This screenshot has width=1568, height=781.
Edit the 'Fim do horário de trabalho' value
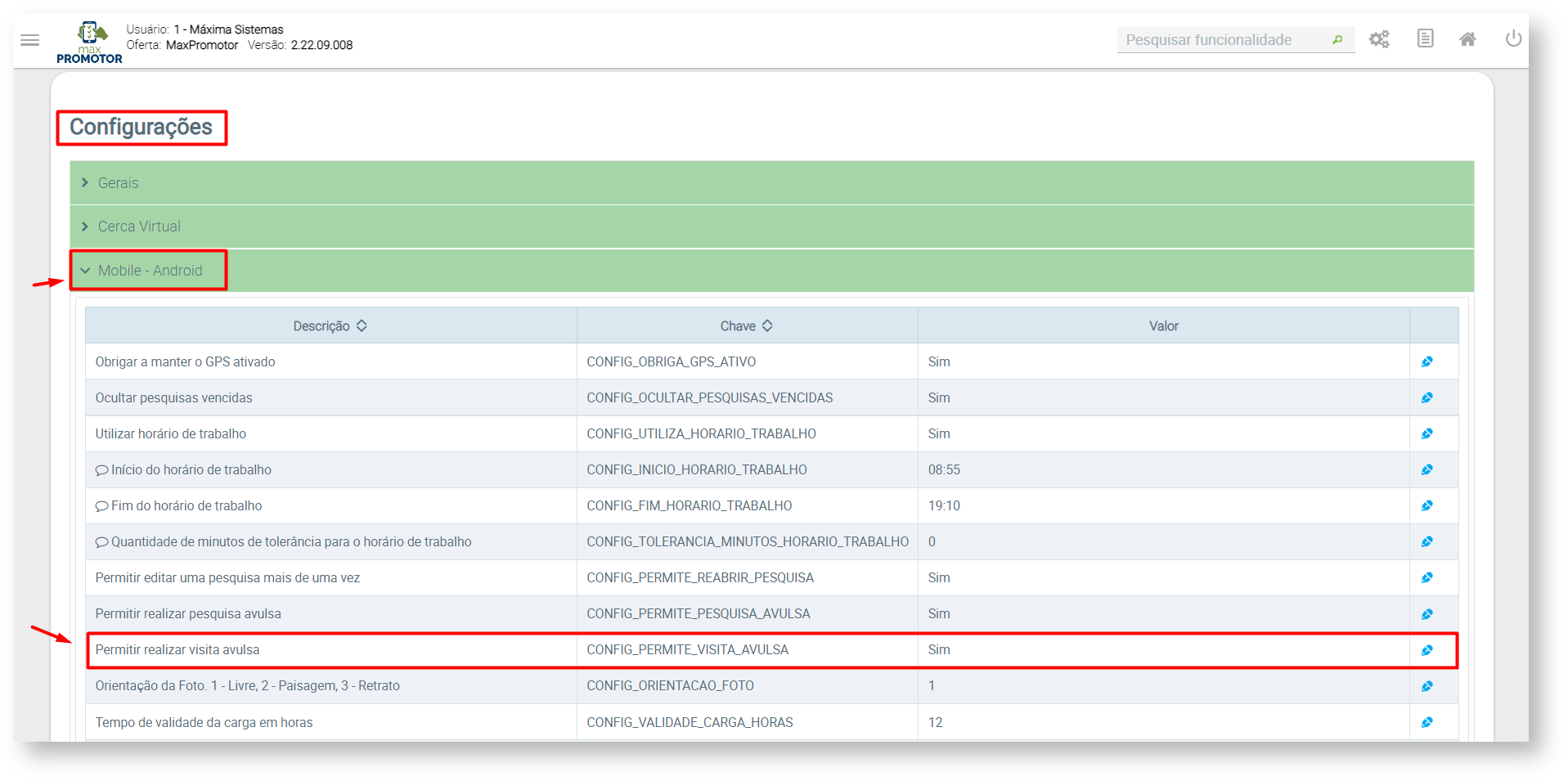tap(1427, 505)
